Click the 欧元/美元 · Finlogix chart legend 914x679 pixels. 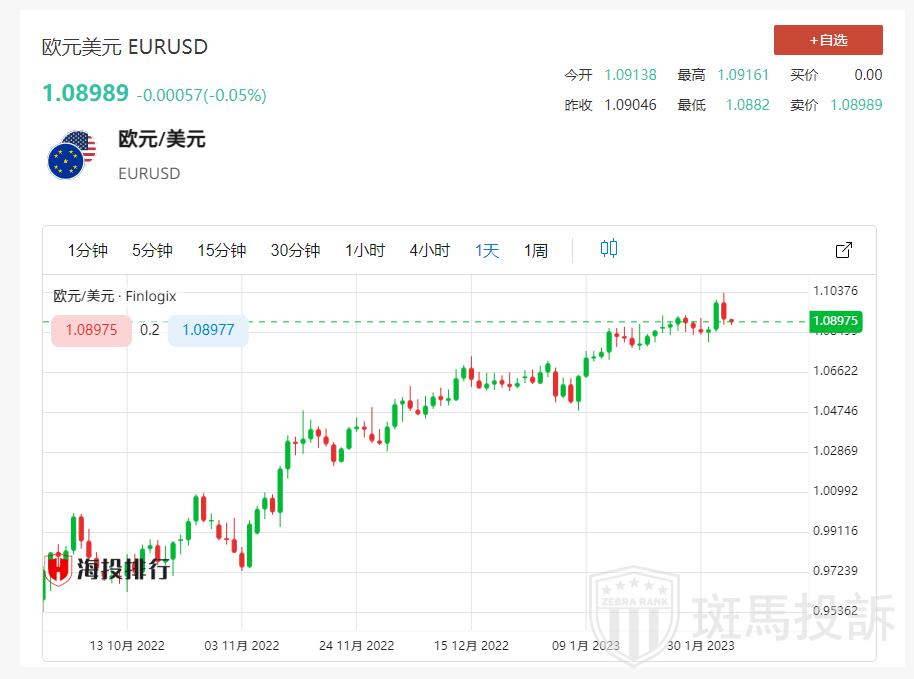114,296
